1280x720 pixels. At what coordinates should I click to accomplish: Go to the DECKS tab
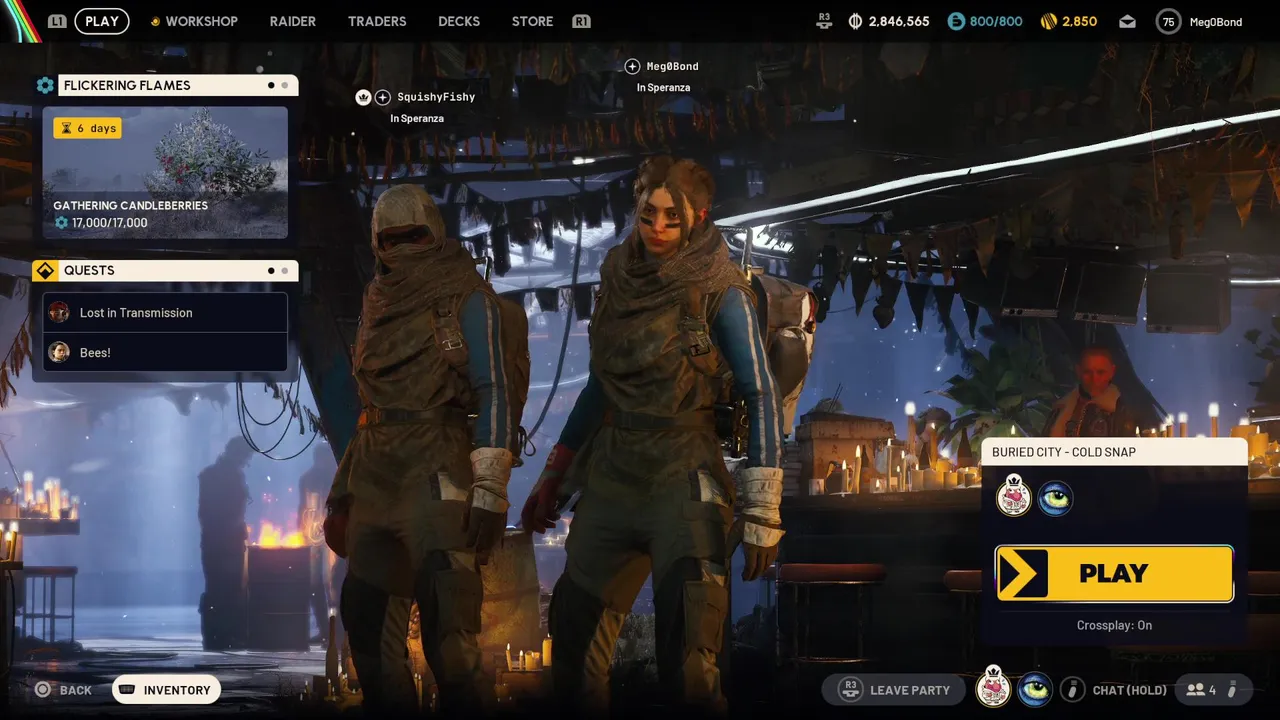coord(459,21)
